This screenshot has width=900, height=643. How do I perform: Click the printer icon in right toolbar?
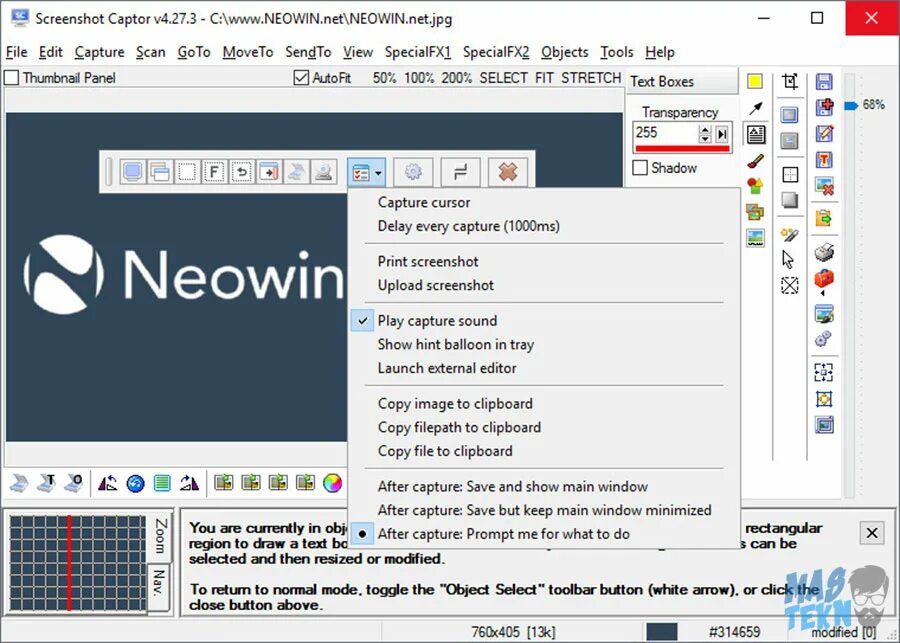(x=824, y=252)
